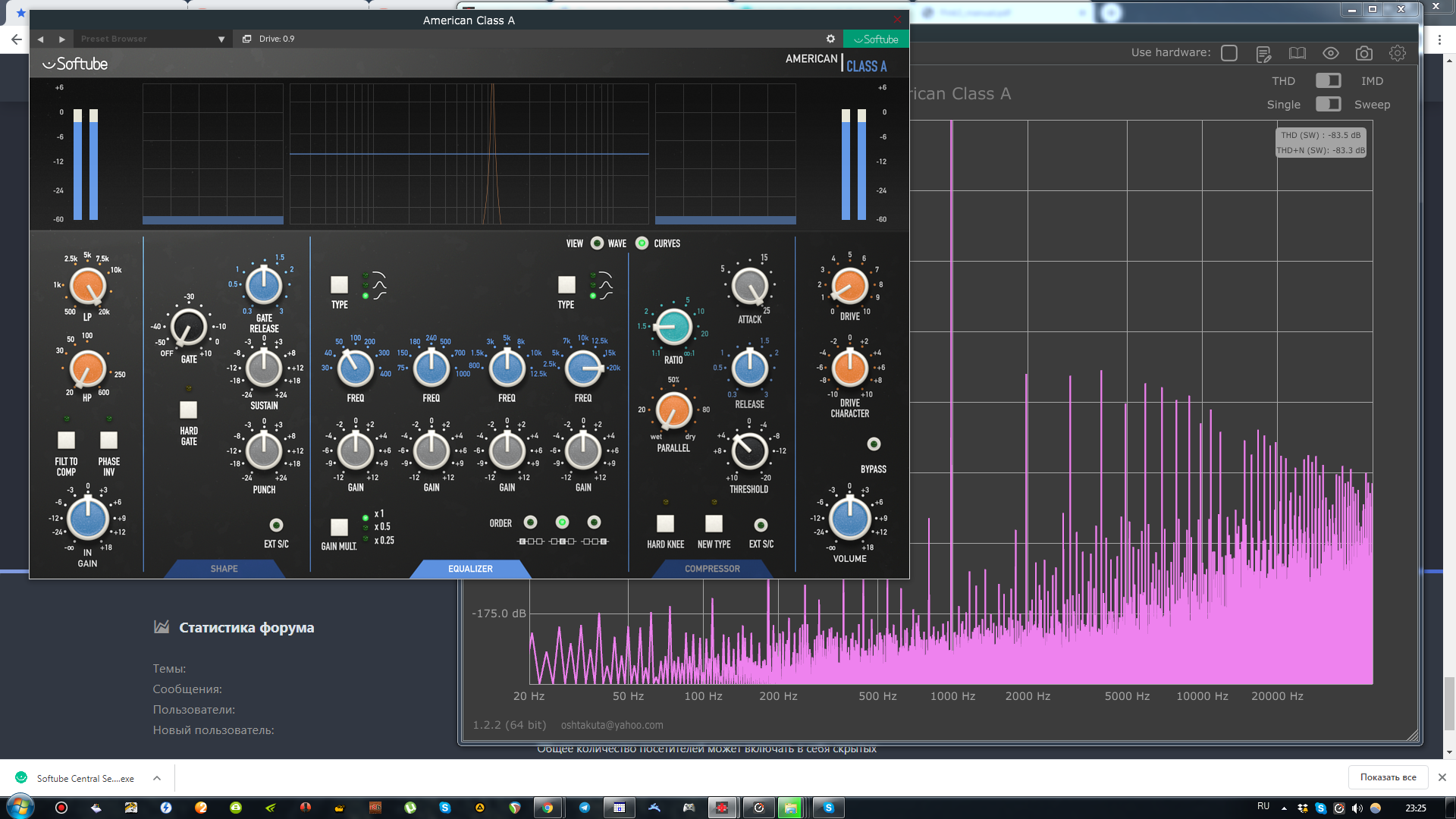Click the GAIN MULT button

click(x=339, y=527)
